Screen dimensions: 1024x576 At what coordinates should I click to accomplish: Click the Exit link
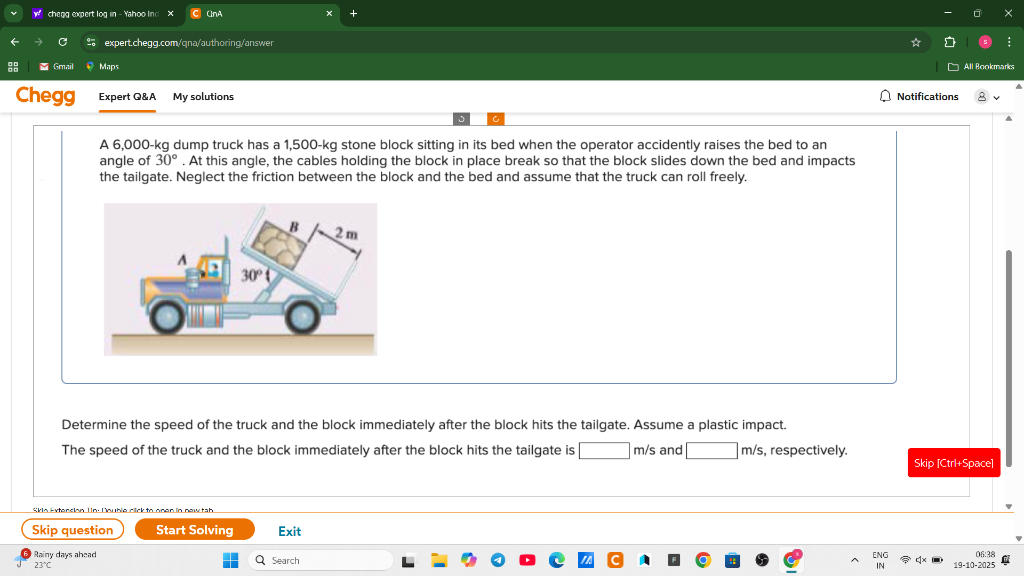tap(289, 531)
